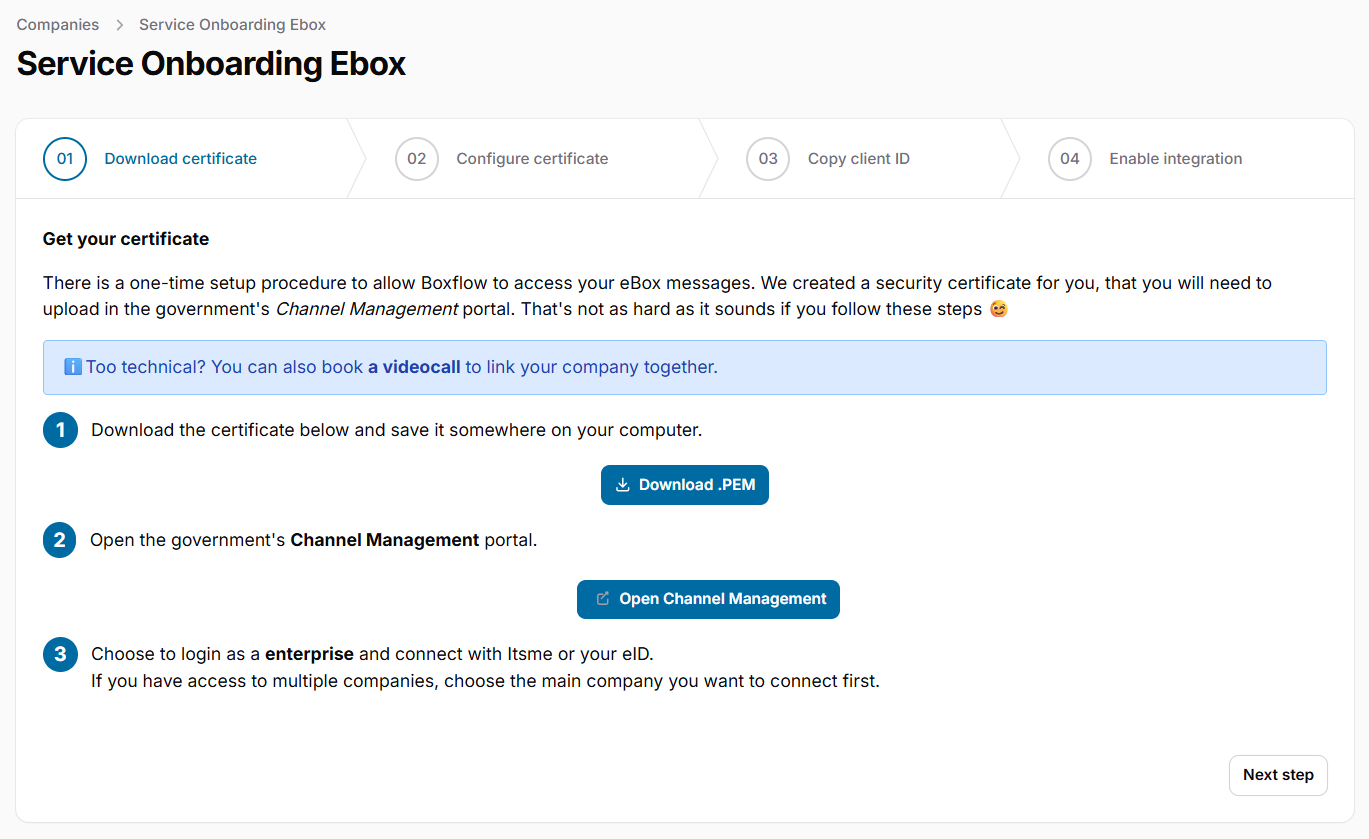Click the smiling emoji after the intro text
Image resolution: width=1369 pixels, height=839 pixels.
pos(998,309)
